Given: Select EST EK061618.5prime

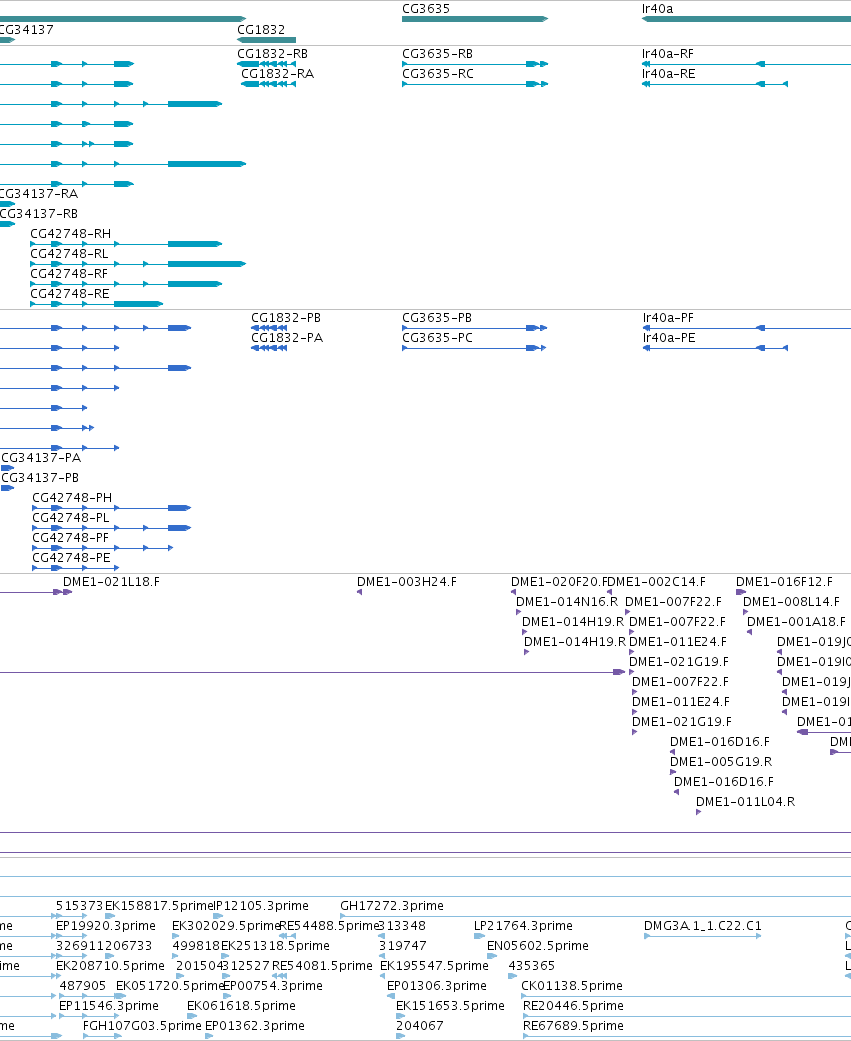Looking at the screenshot, I should [241, 1006].
